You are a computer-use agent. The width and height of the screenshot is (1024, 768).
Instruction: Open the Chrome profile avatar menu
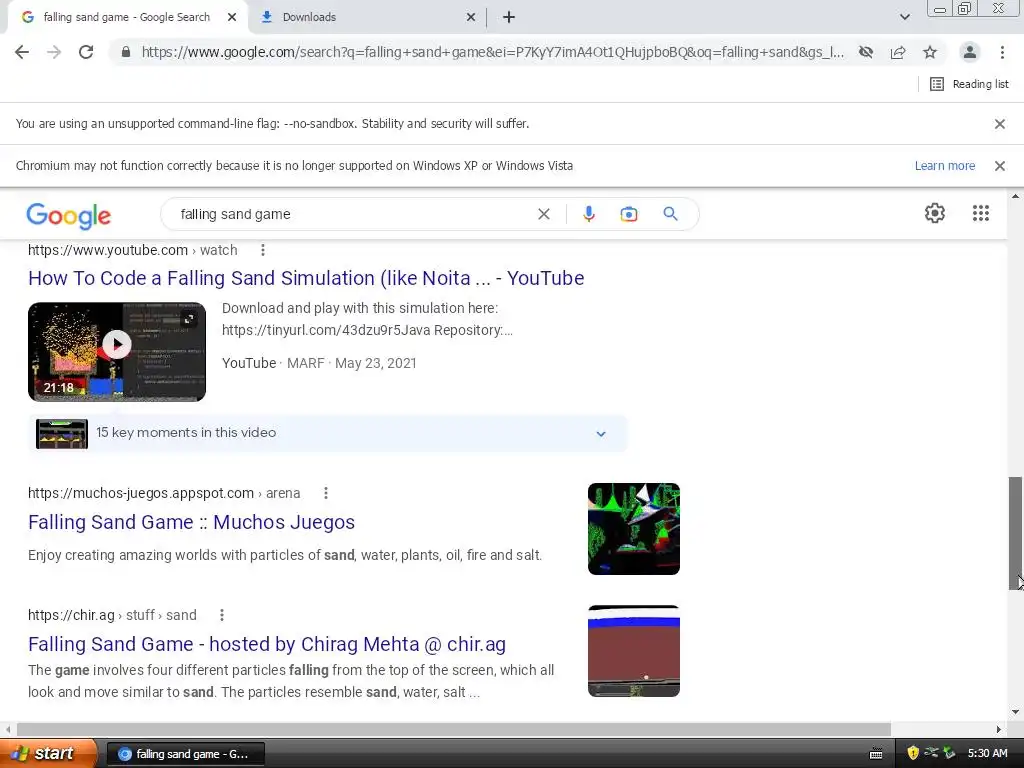[970, 52]
